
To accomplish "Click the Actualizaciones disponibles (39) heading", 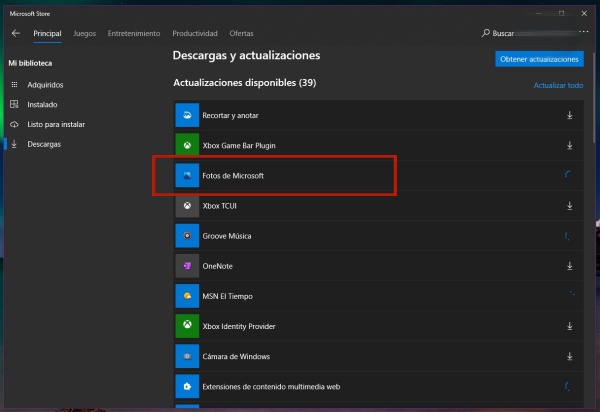I will coord(245,83).
